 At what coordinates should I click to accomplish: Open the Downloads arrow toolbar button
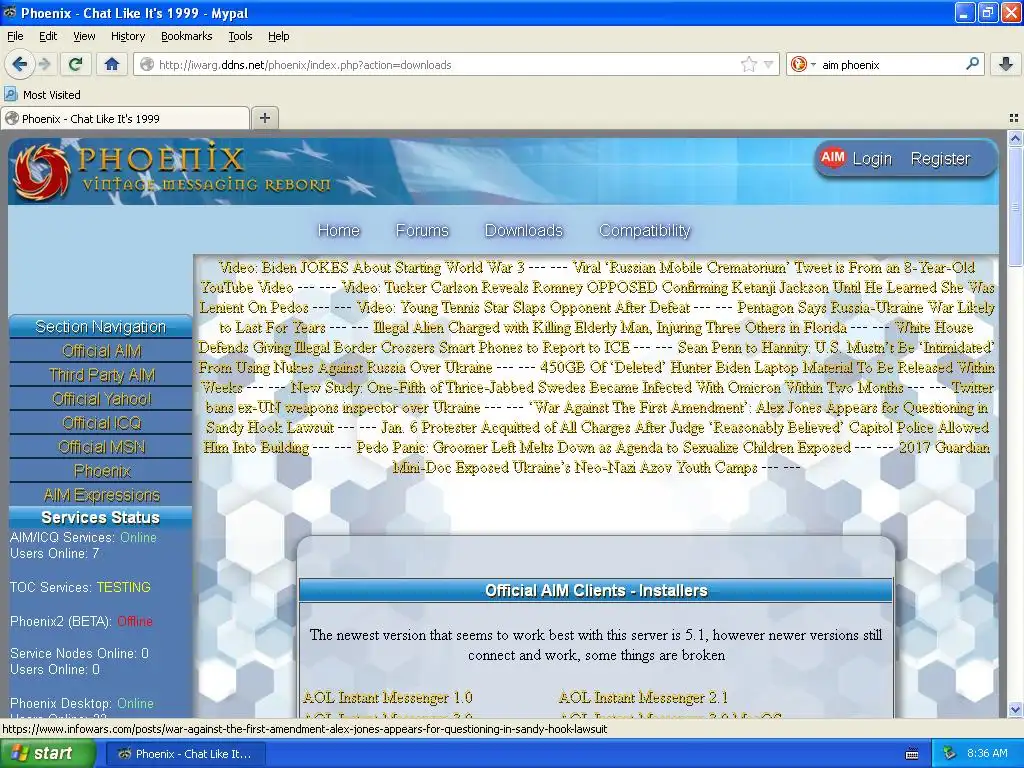pos(1006,64)
